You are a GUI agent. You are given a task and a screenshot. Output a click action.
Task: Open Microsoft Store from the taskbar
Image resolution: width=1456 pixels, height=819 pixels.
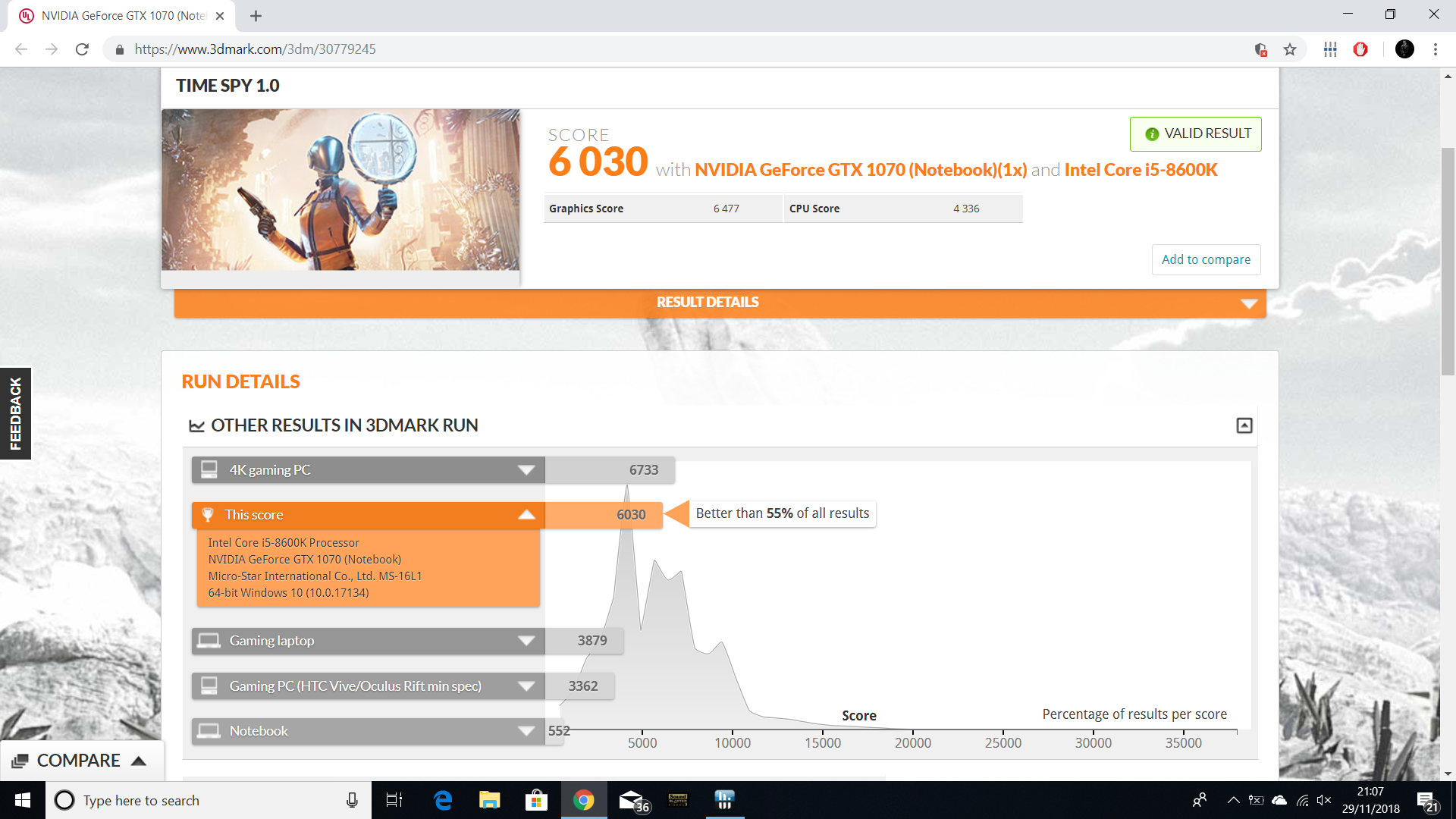pos(536,800)
